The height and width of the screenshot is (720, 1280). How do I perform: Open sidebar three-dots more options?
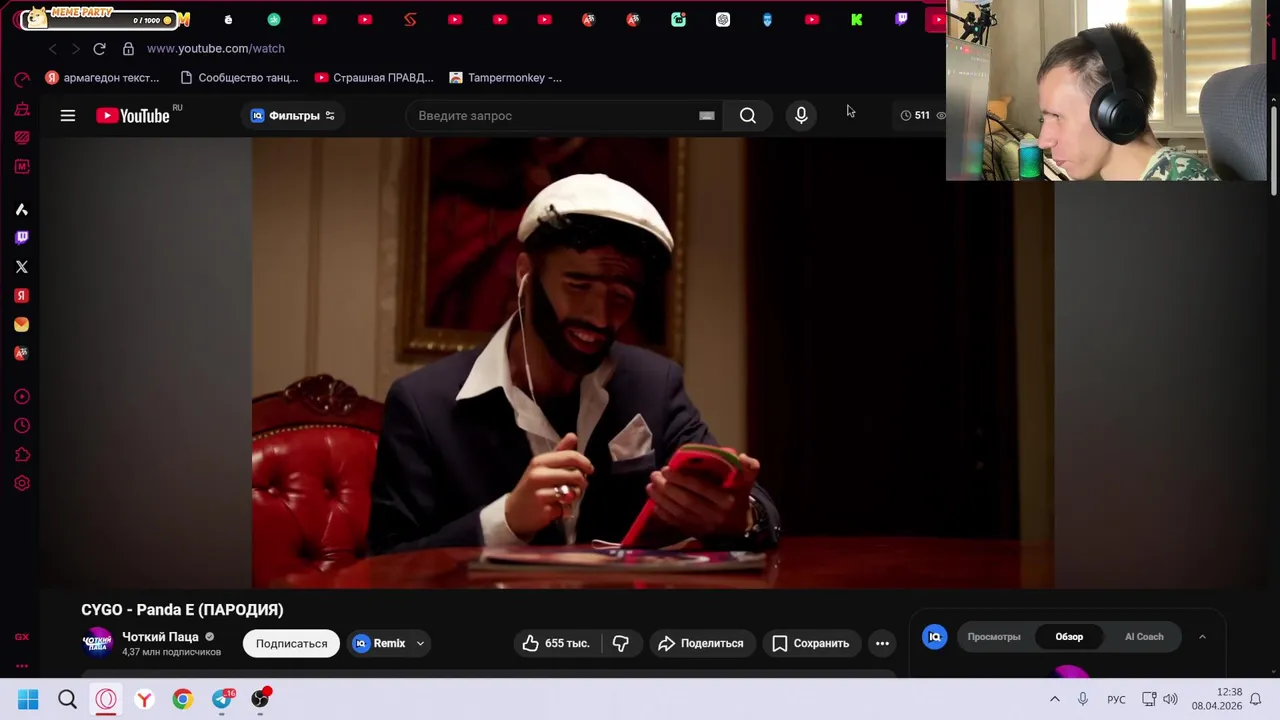tap(22, 666)
